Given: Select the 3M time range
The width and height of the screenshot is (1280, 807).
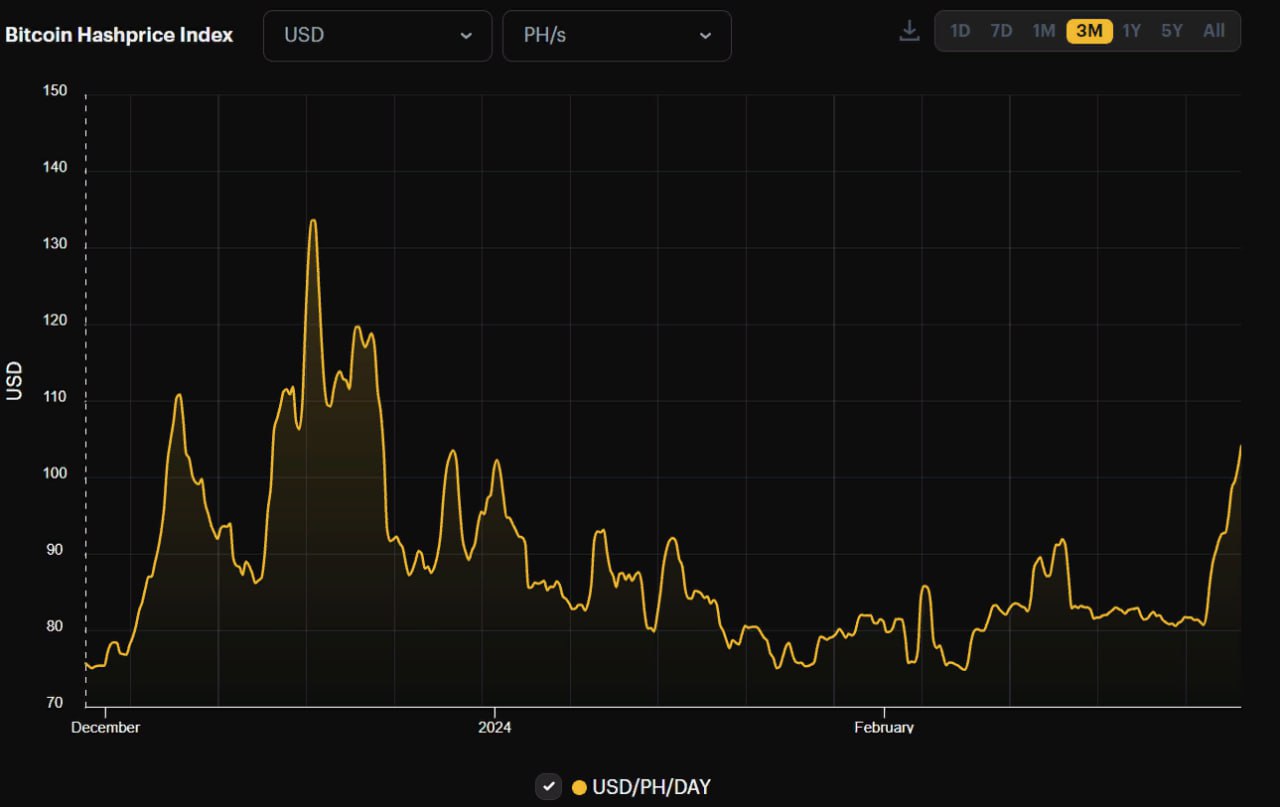Looking at the screenshot, I should [1089, 31].
